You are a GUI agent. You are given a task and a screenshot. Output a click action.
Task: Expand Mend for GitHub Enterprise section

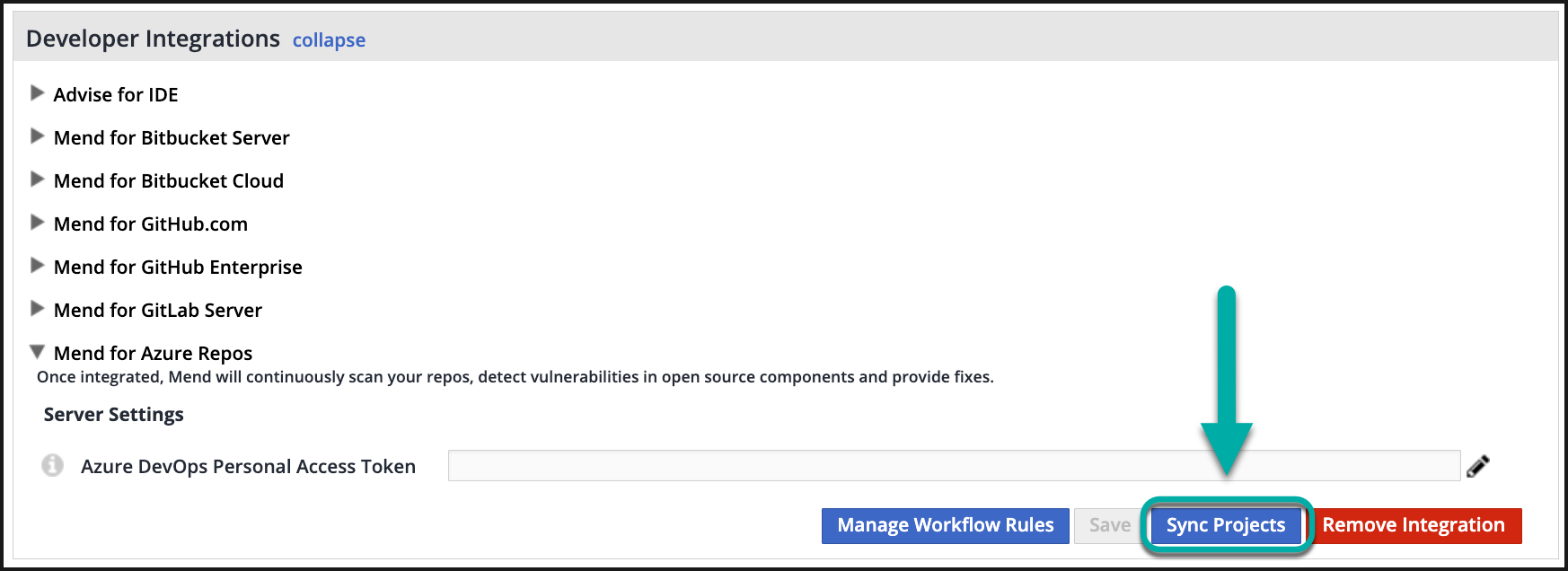pos(37,265)
